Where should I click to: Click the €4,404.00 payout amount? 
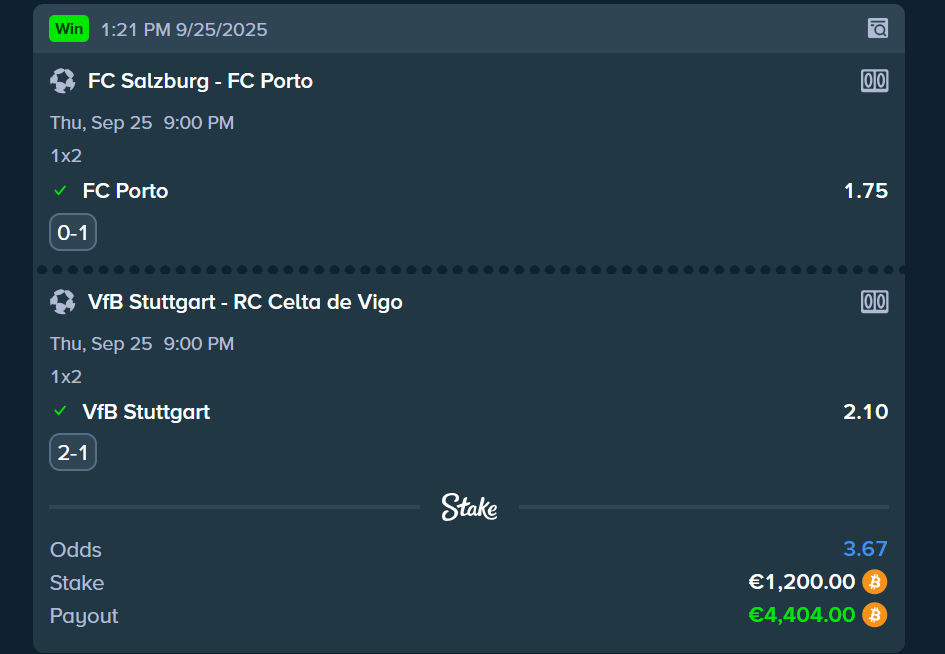click(x=801, y=615)
